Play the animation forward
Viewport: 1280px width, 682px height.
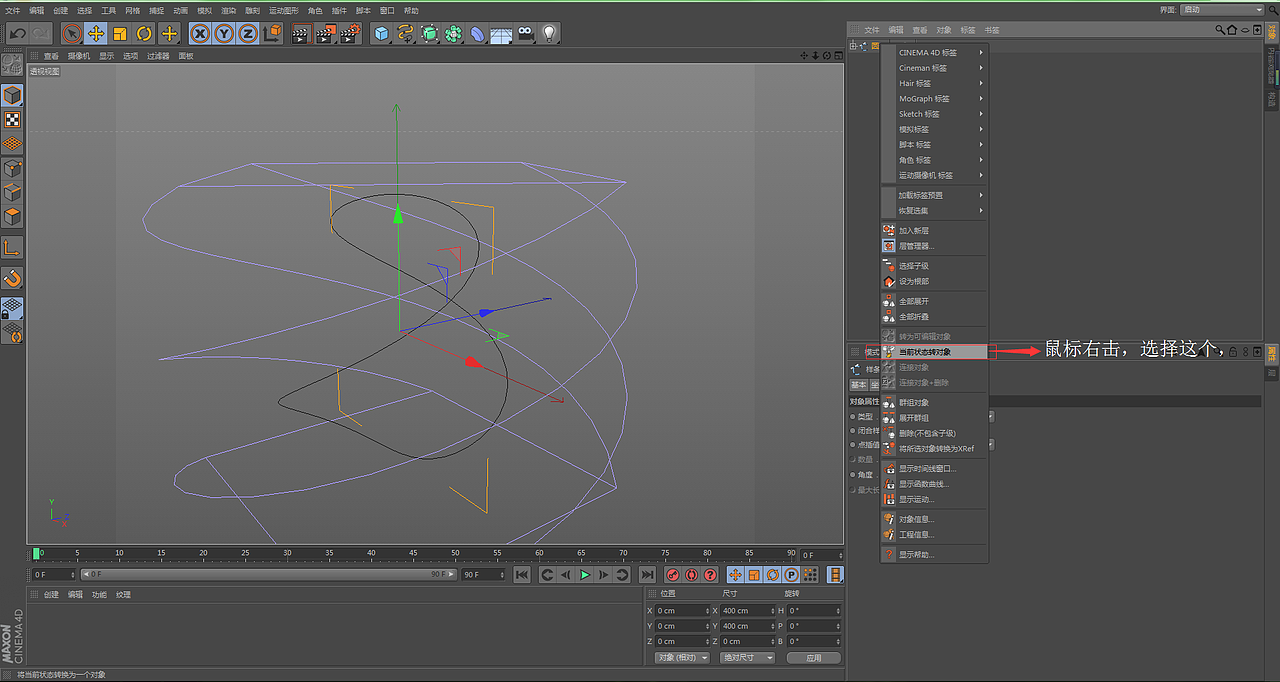click(x=585, y=575)
